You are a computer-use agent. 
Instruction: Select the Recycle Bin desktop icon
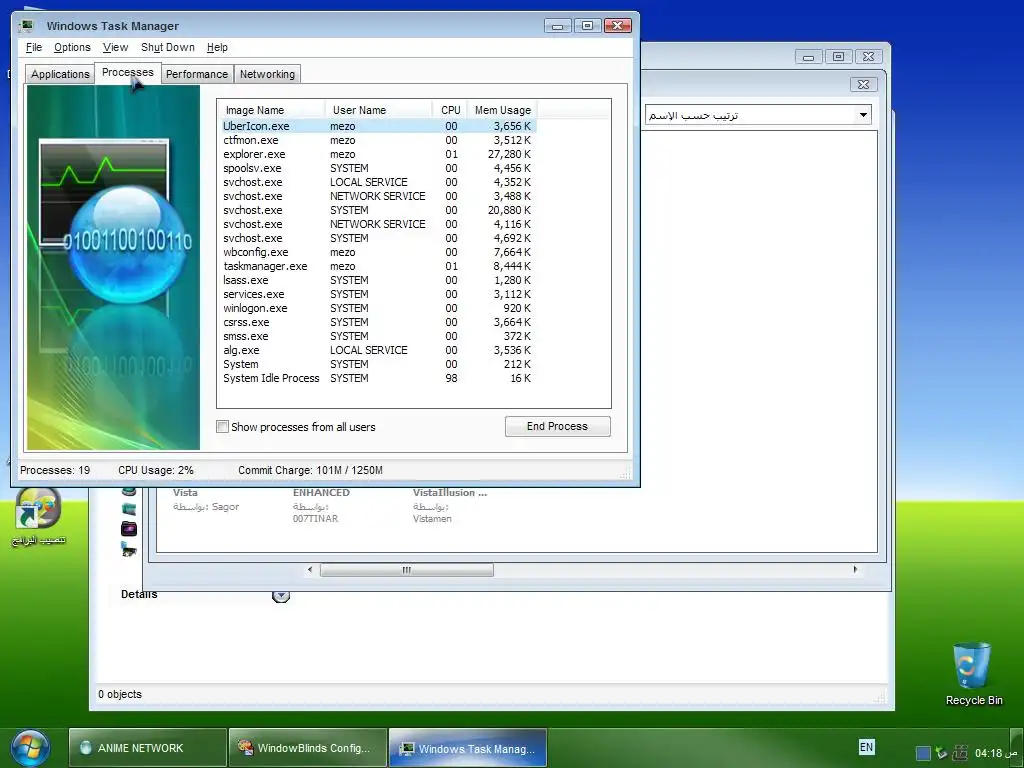pos(972,673)
